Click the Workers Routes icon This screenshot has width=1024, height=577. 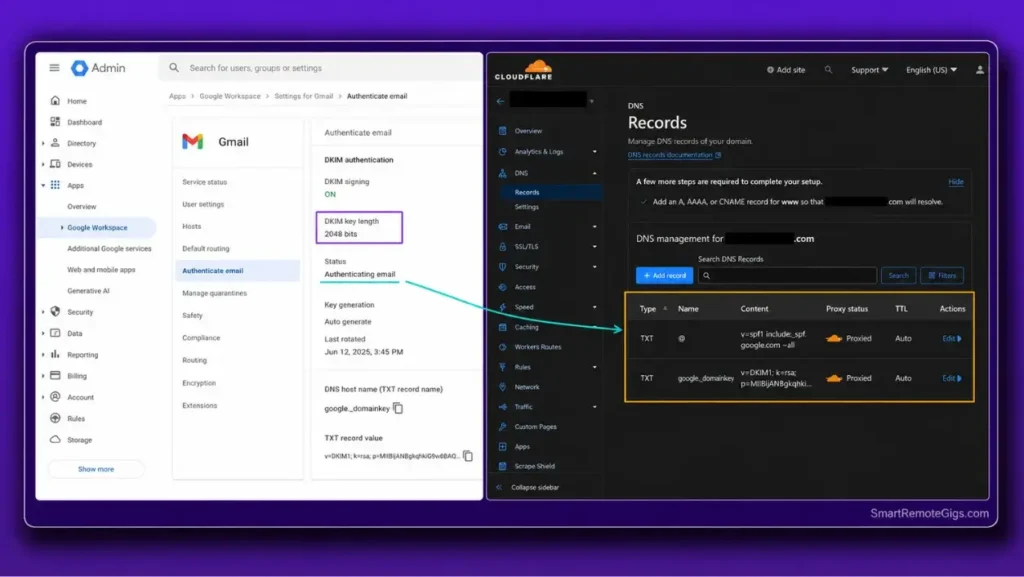coord(502,347)
